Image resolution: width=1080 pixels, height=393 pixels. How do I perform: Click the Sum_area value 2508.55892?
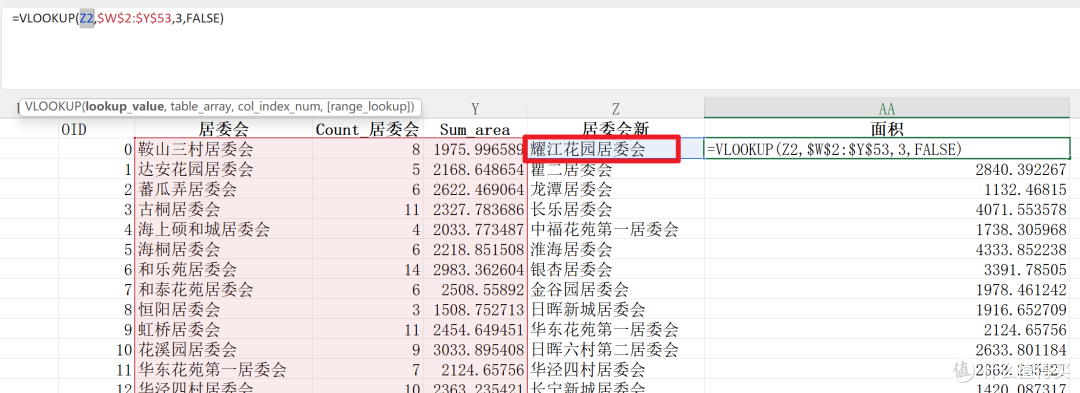475,290
